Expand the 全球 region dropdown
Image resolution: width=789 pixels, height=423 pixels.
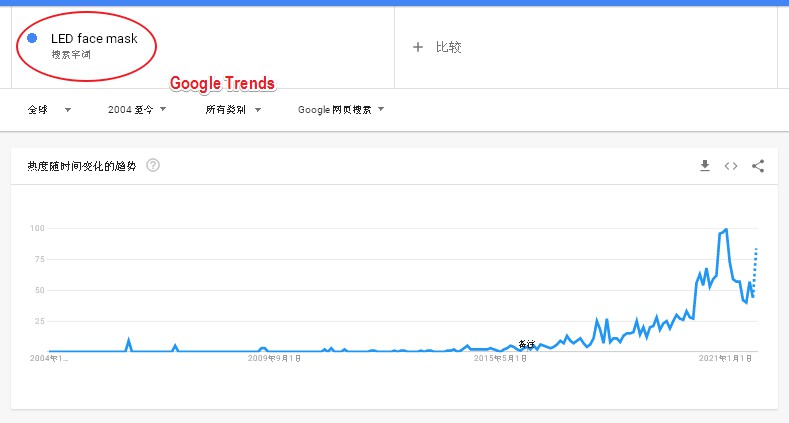(49, 110)
